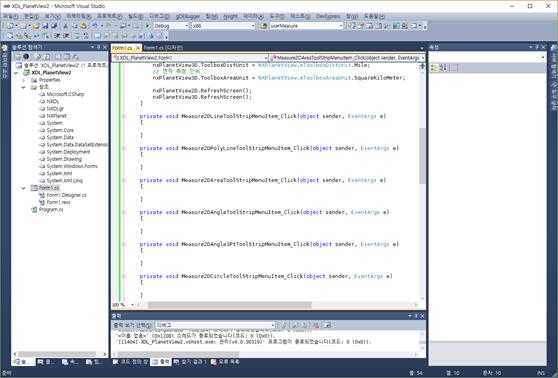Click the Solution Explorer horizontal scrollbar
Viewport: 558px width, 378px height.
57,354
